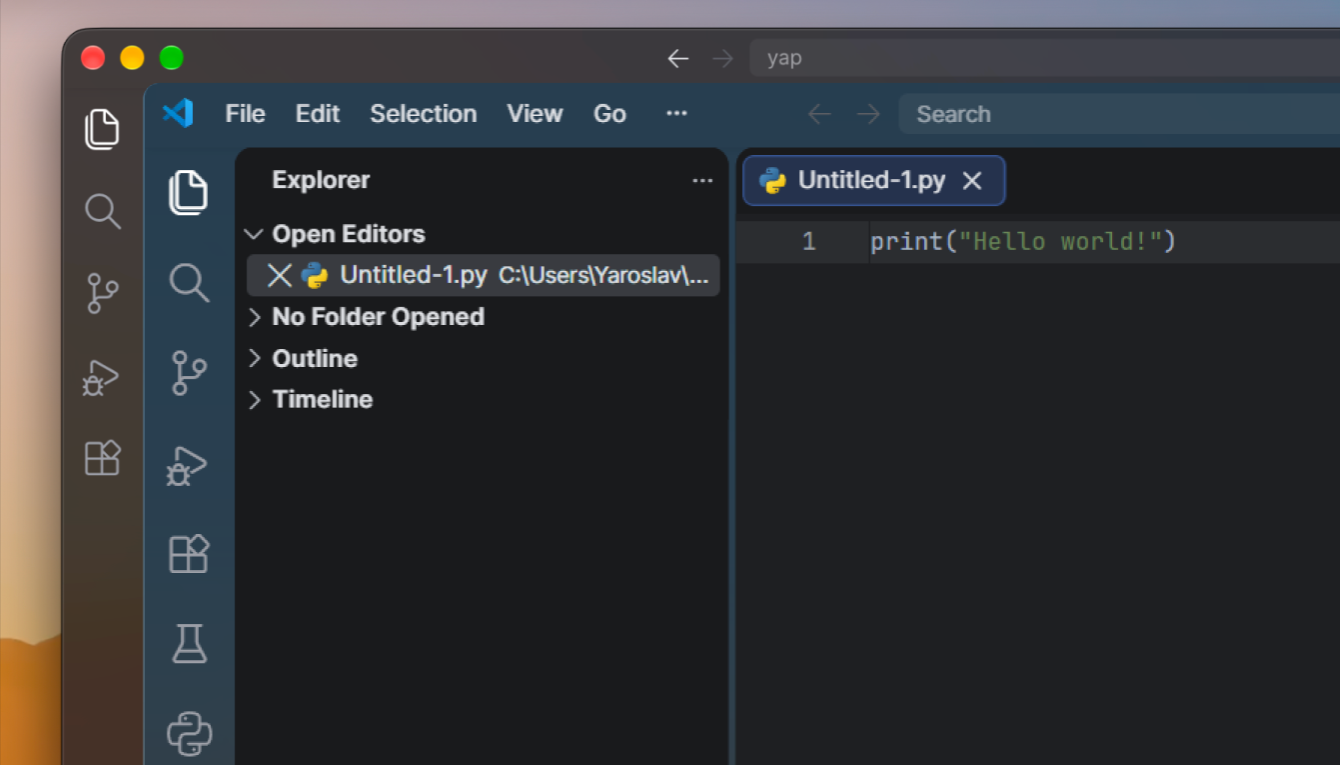The image size is (1340, 765).
Task: Open Source Control from the inner activity bar
Action: [x=188, y=373]
